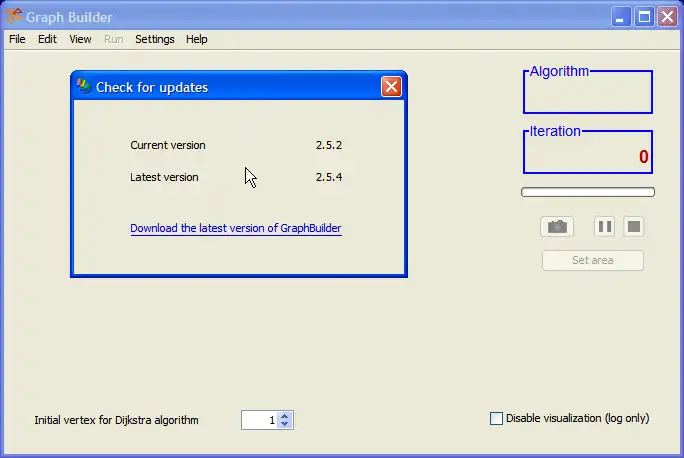Click the Iteration counter value 0

[x=643, y=157]
